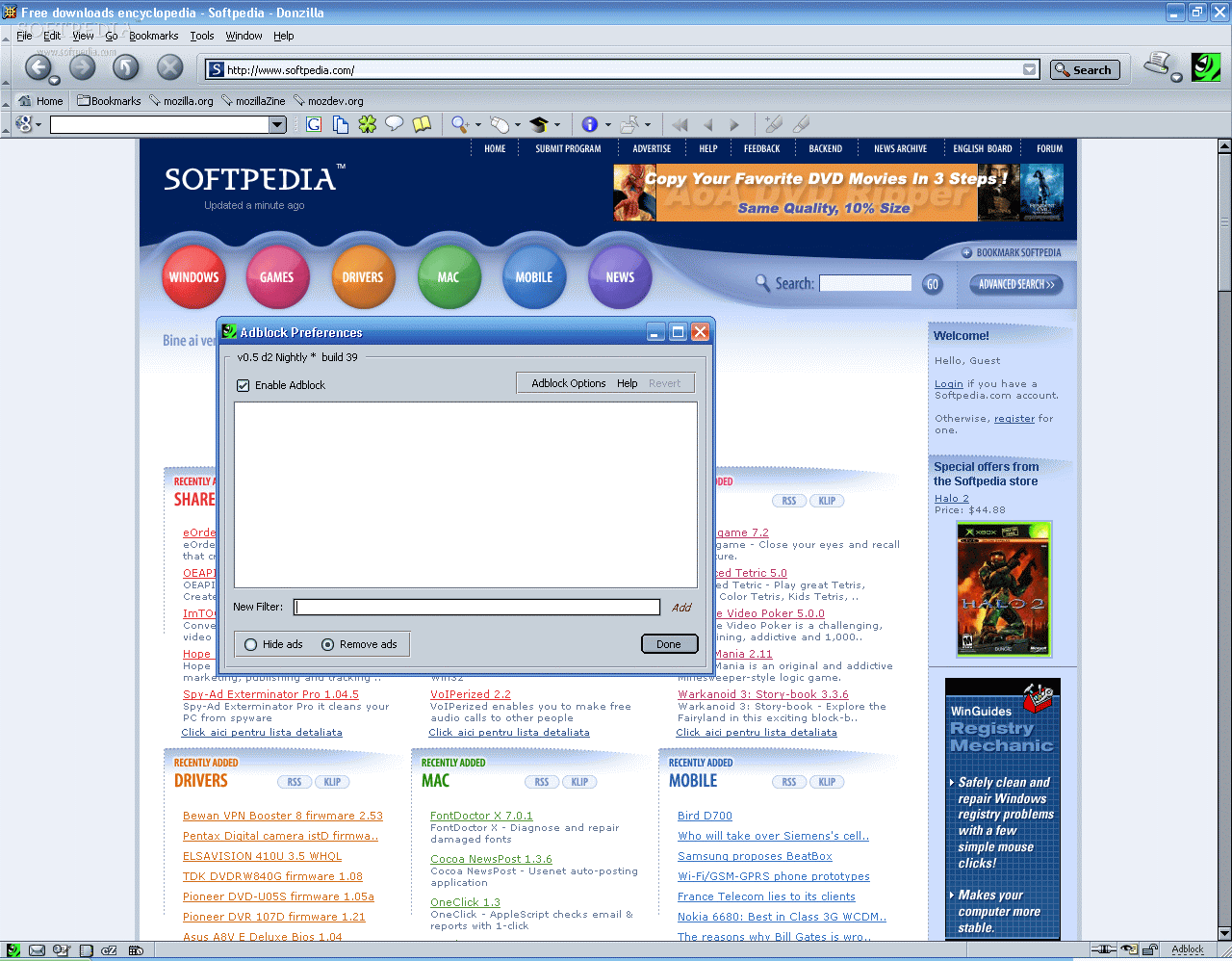Uncheck the Enable Adblock checkbox
Viewport: 1232px width, 961px height.
244,385
